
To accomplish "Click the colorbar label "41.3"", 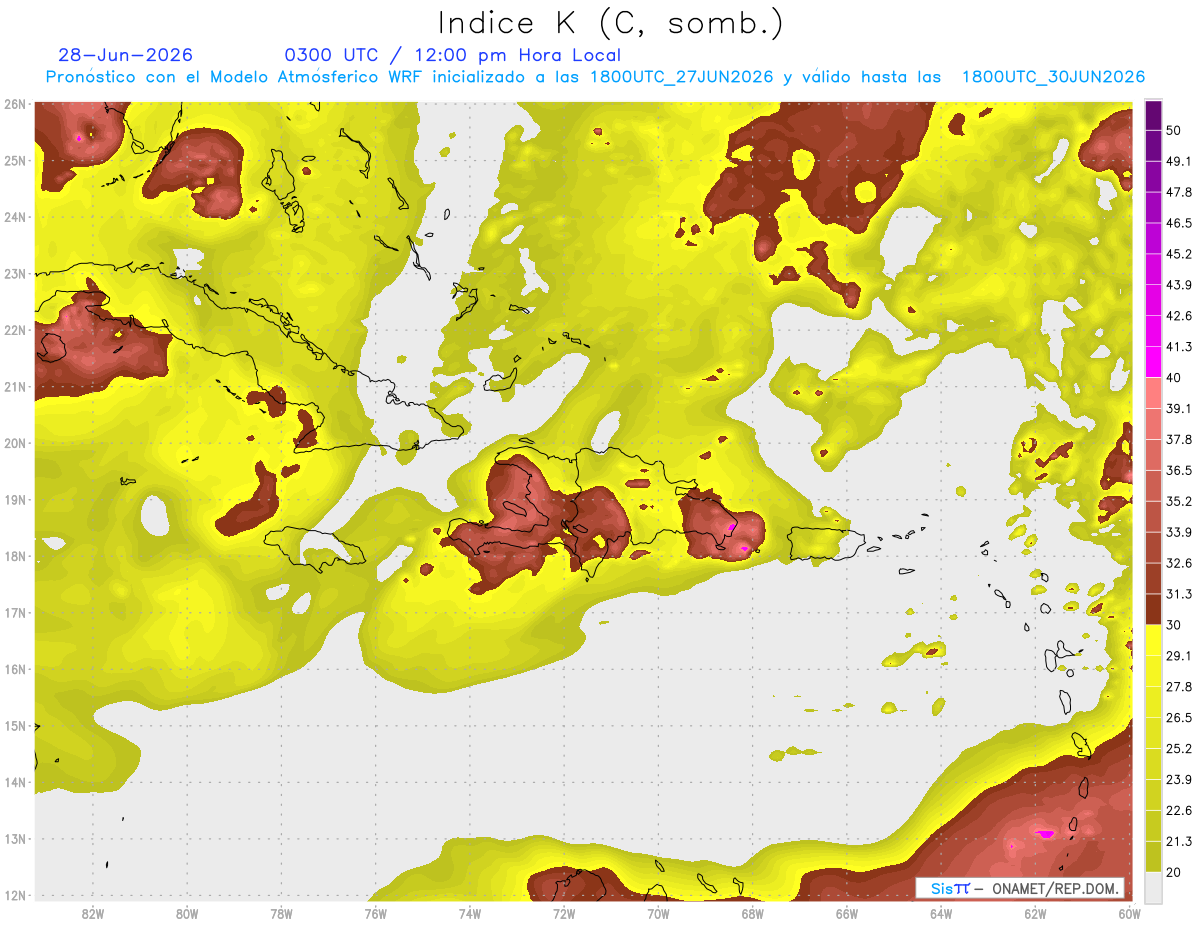I will point(1178,347).
